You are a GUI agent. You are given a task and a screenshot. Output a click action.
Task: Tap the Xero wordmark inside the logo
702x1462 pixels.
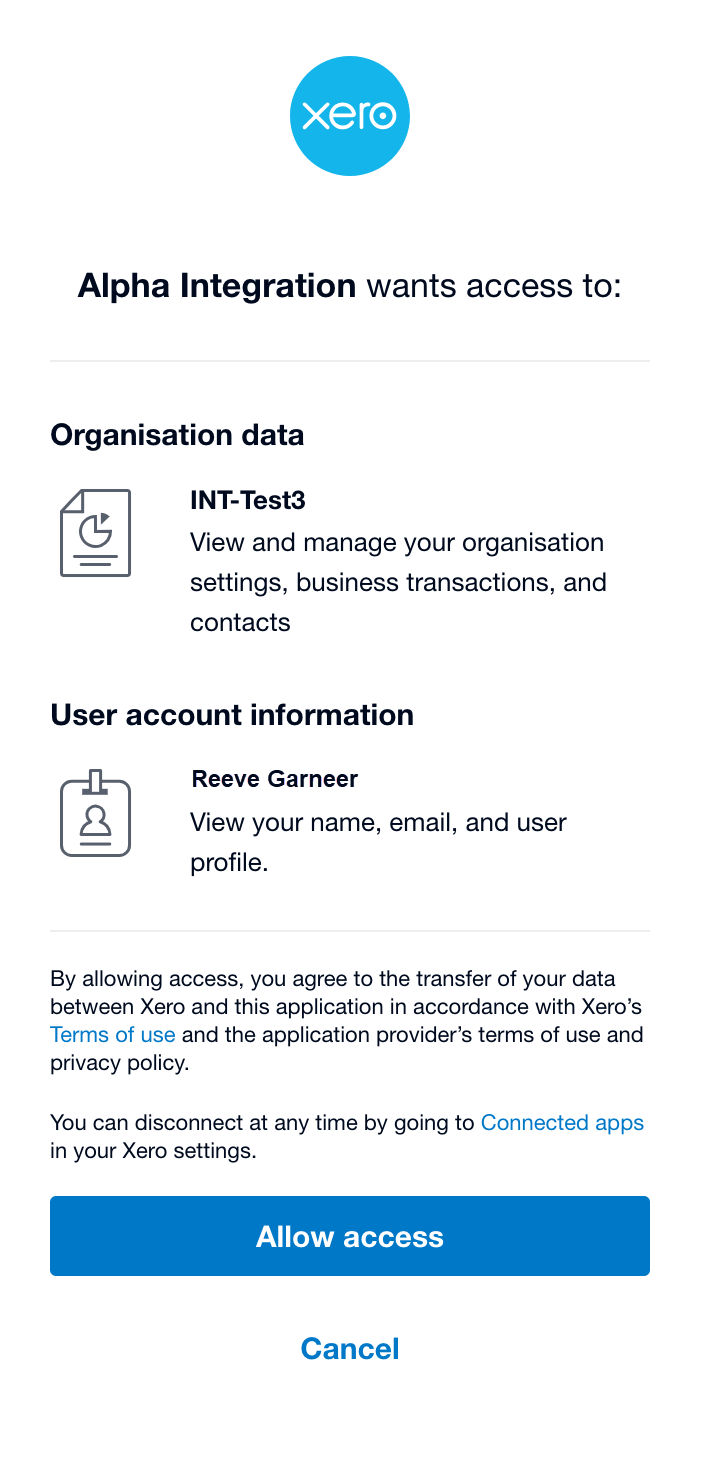pos(349,116)
